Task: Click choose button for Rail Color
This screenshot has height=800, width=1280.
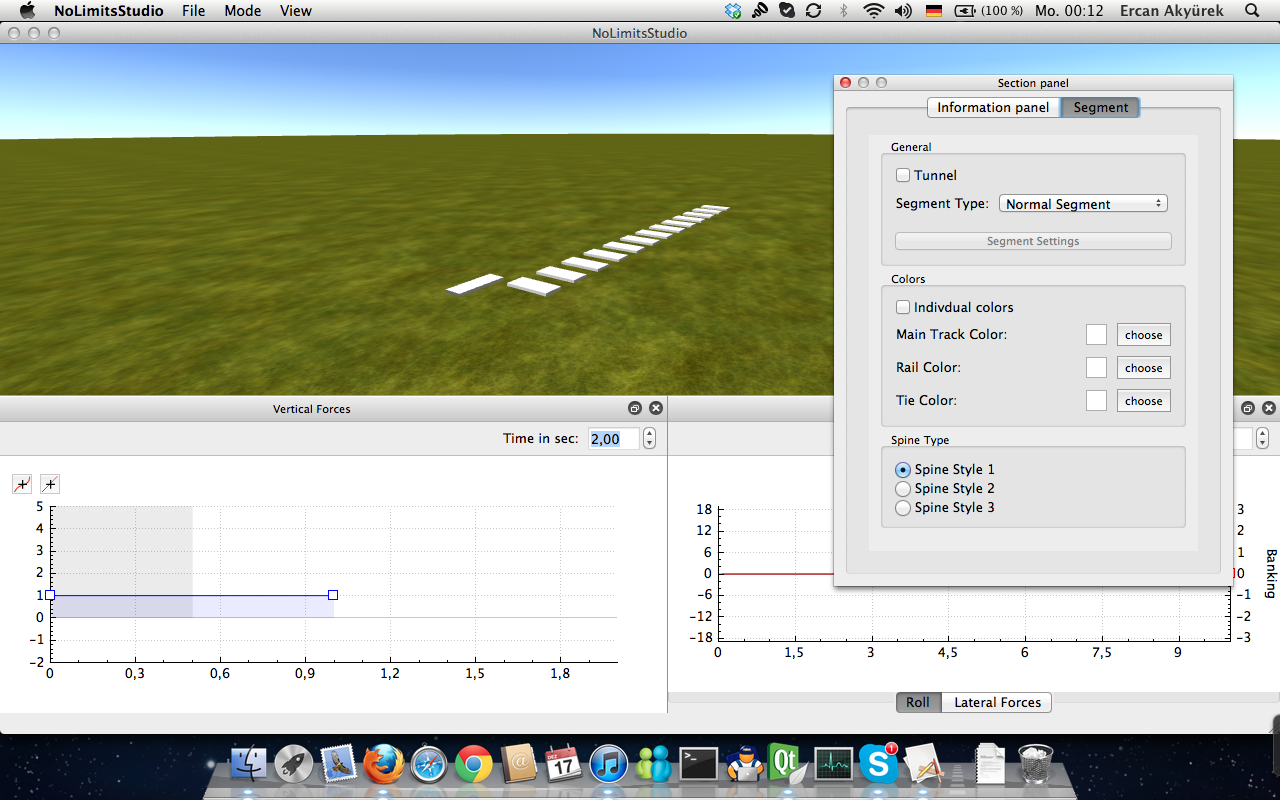Action: (1143, 368)
